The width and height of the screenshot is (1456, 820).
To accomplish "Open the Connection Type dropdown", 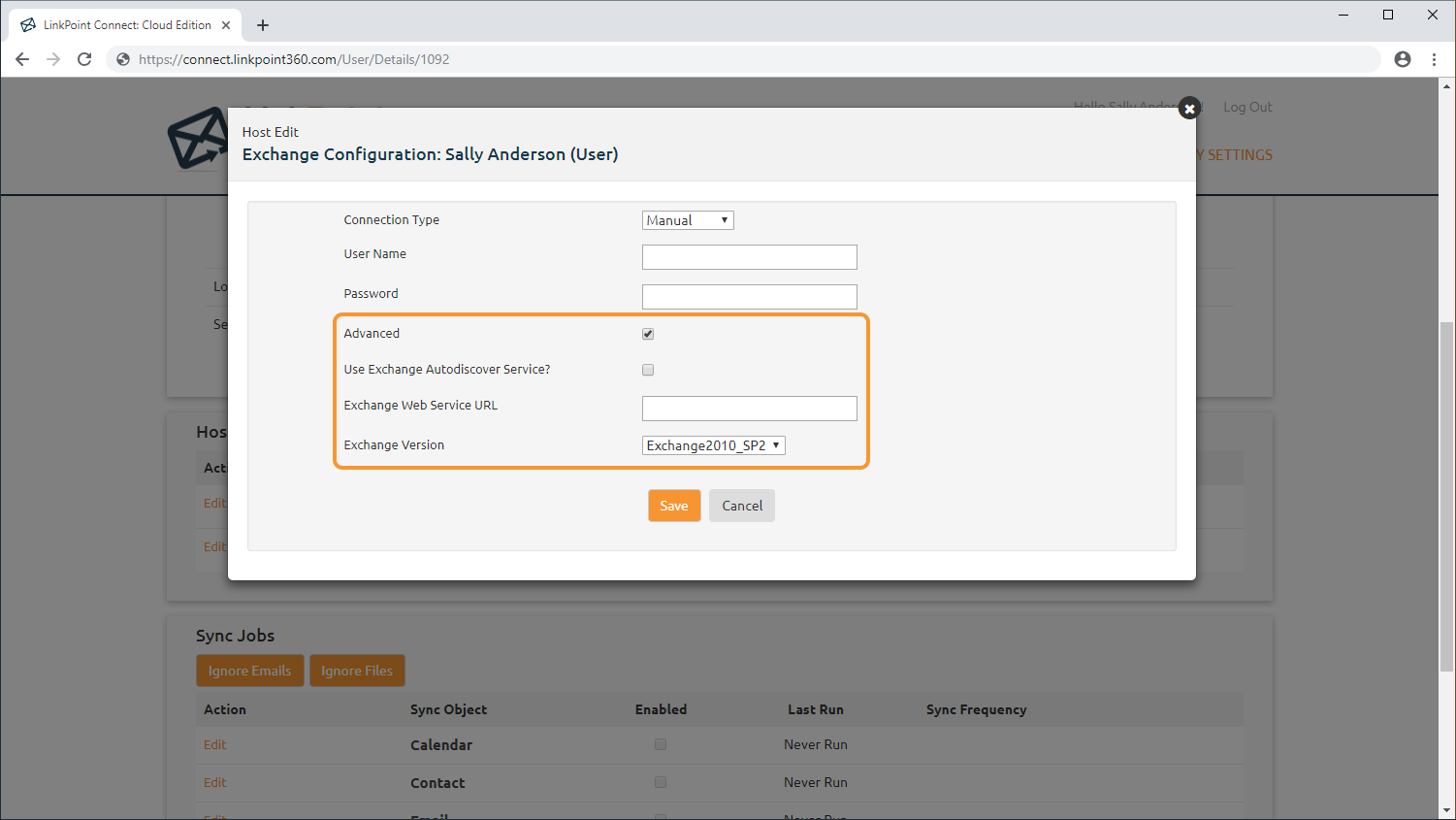I will [x=688, y=220].
